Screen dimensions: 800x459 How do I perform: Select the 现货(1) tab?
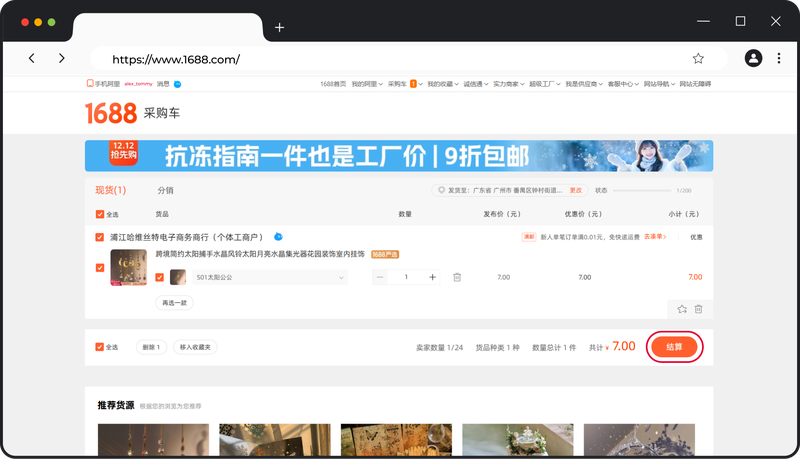pyautogui.click(x=110, y=190)
